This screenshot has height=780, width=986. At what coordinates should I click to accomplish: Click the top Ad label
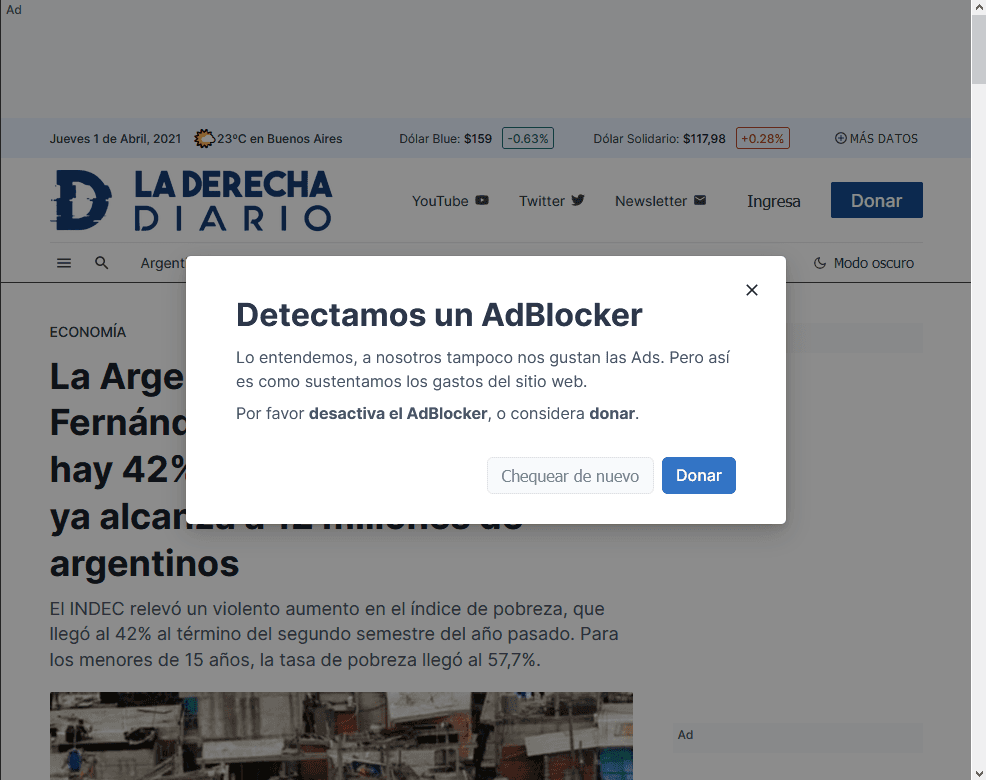[14, 9]
